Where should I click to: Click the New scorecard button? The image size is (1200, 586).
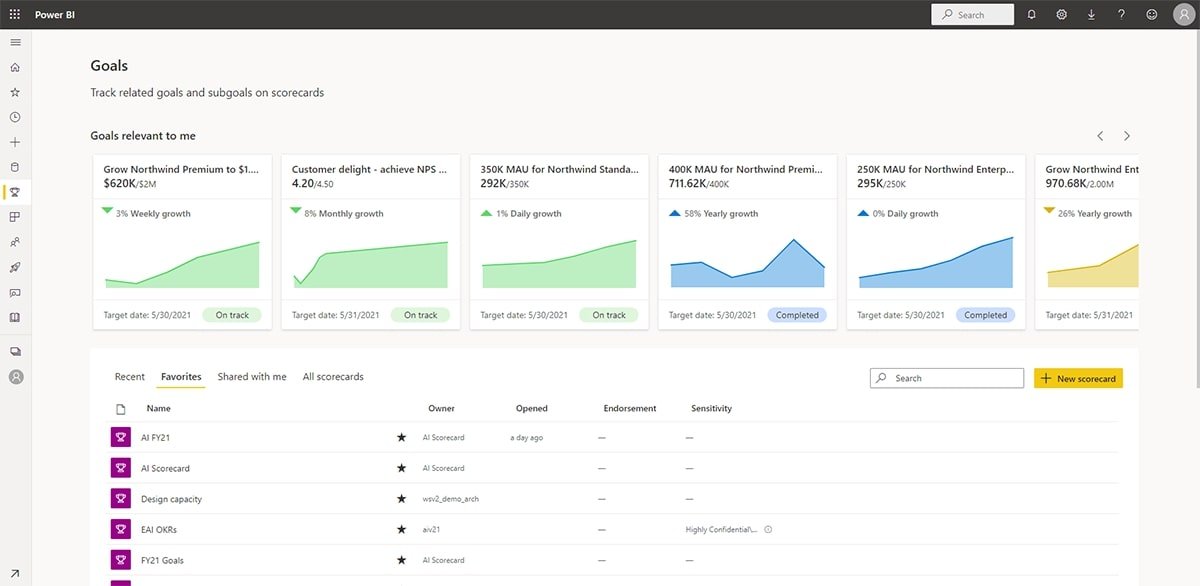[1078, 378]
